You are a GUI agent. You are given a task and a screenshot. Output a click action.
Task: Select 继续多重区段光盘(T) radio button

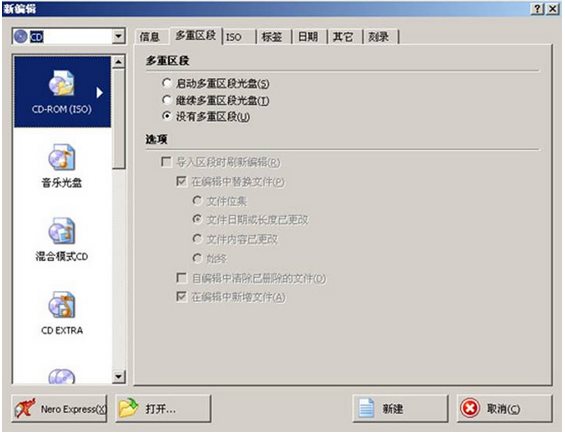(166, 100)
